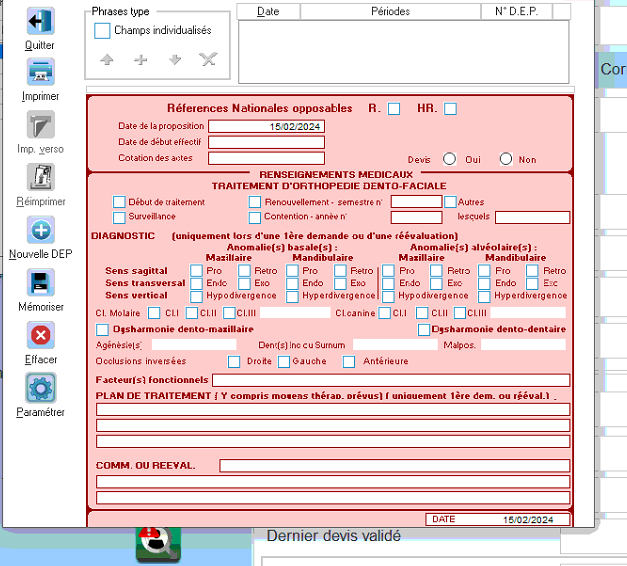Check the HR. checkbox

click(x=450, y=109)
